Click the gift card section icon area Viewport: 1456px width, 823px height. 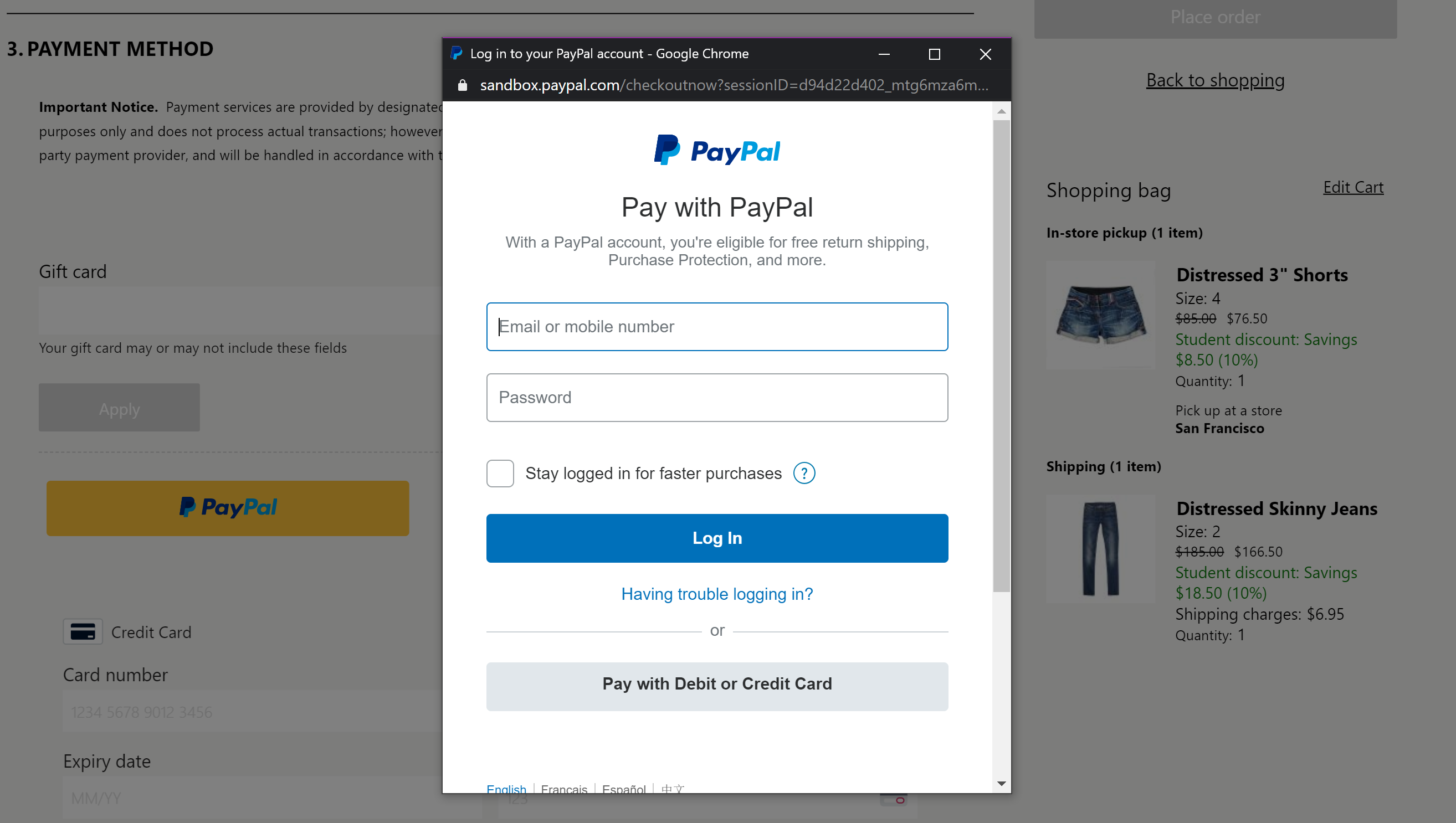coord(73,270)
